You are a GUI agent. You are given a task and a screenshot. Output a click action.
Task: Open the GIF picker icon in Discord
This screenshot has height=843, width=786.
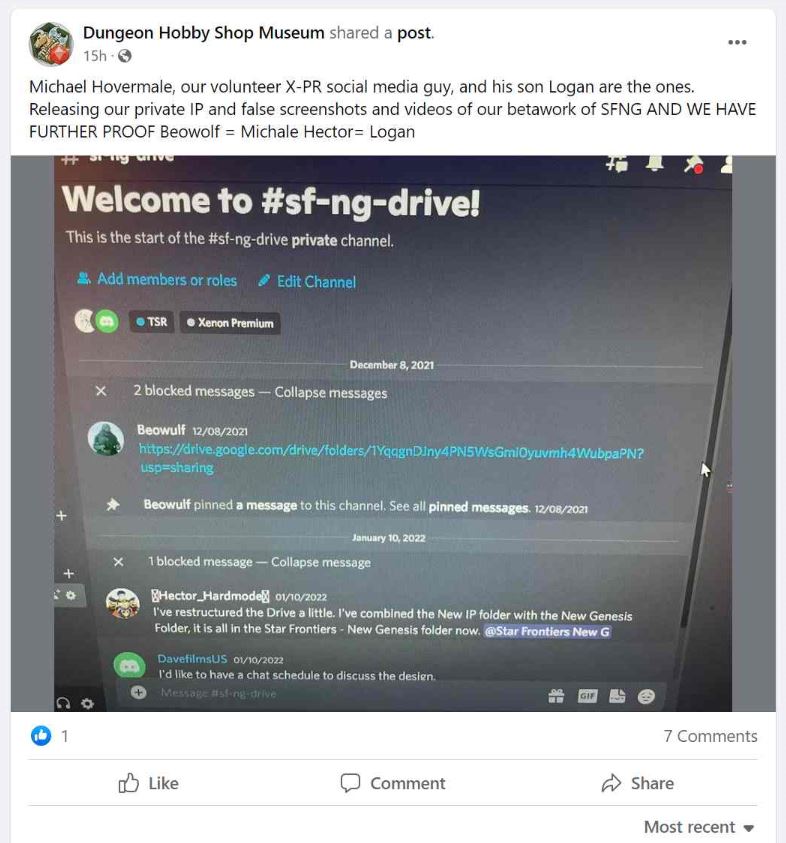(x=587, y=696)
